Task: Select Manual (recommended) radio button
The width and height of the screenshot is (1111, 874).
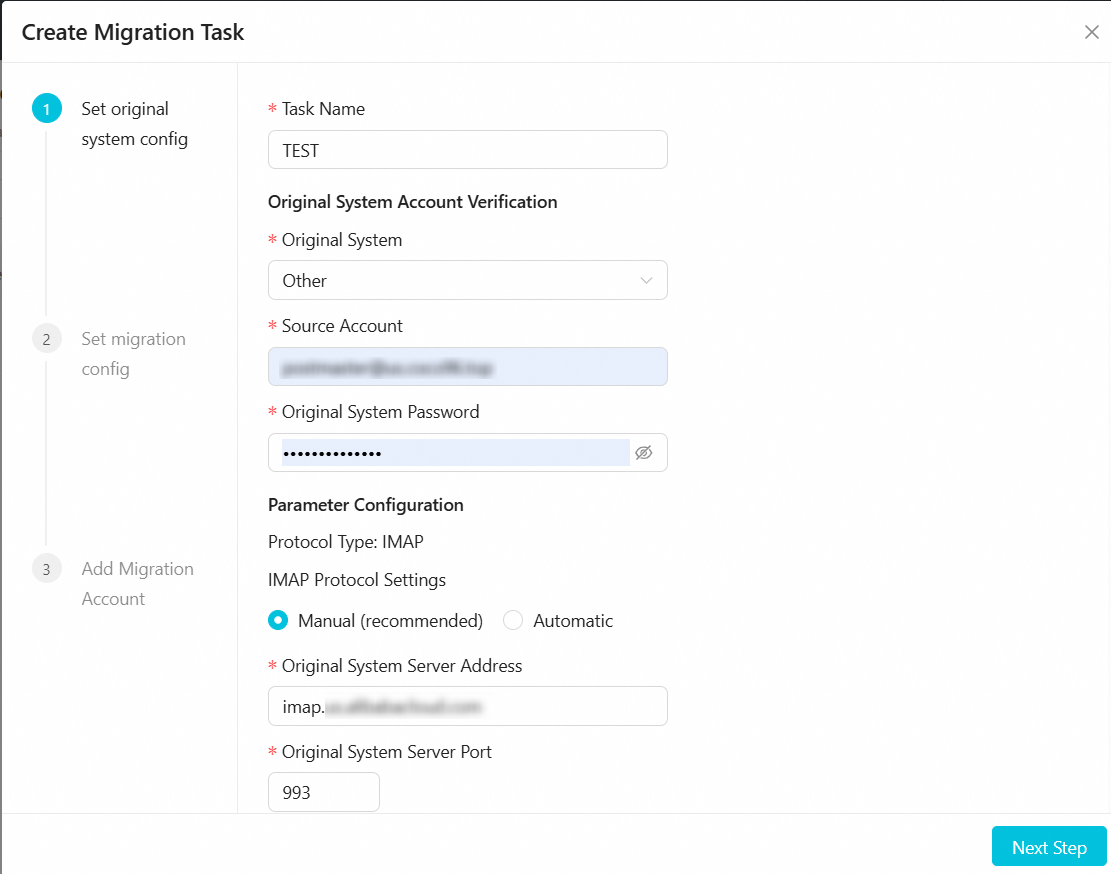Action: 278,621
